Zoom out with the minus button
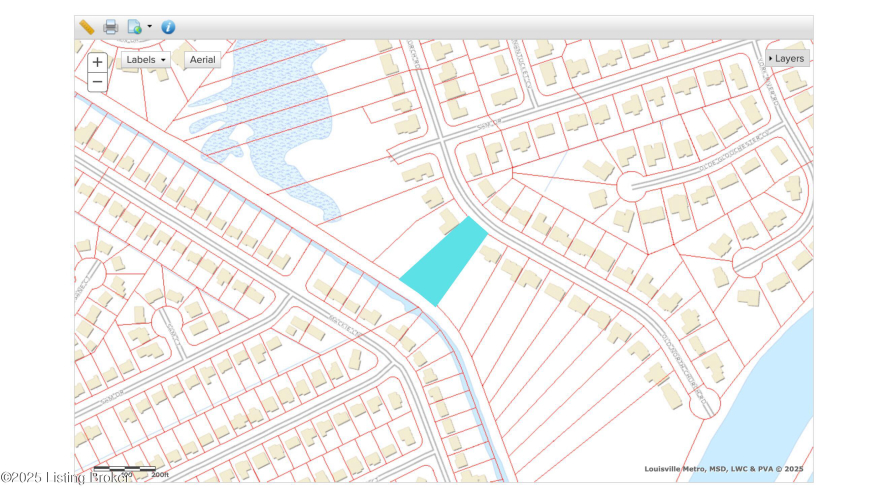This screenshot has width=889, height=500. [98, 82]
